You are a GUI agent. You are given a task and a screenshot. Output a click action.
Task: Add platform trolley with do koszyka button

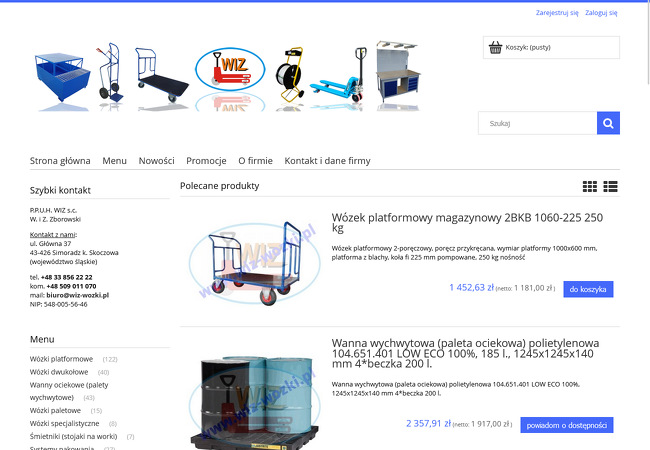coord(588,289)
